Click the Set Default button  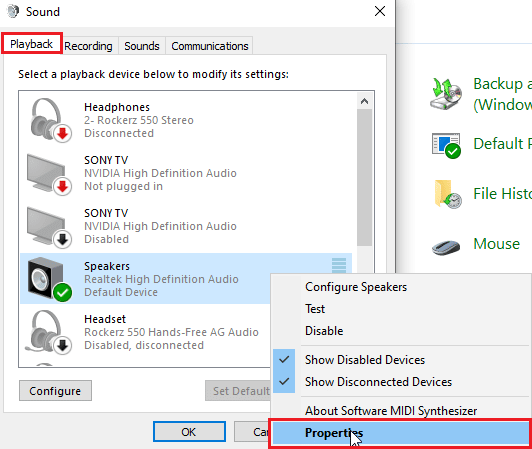pos(238,391)
